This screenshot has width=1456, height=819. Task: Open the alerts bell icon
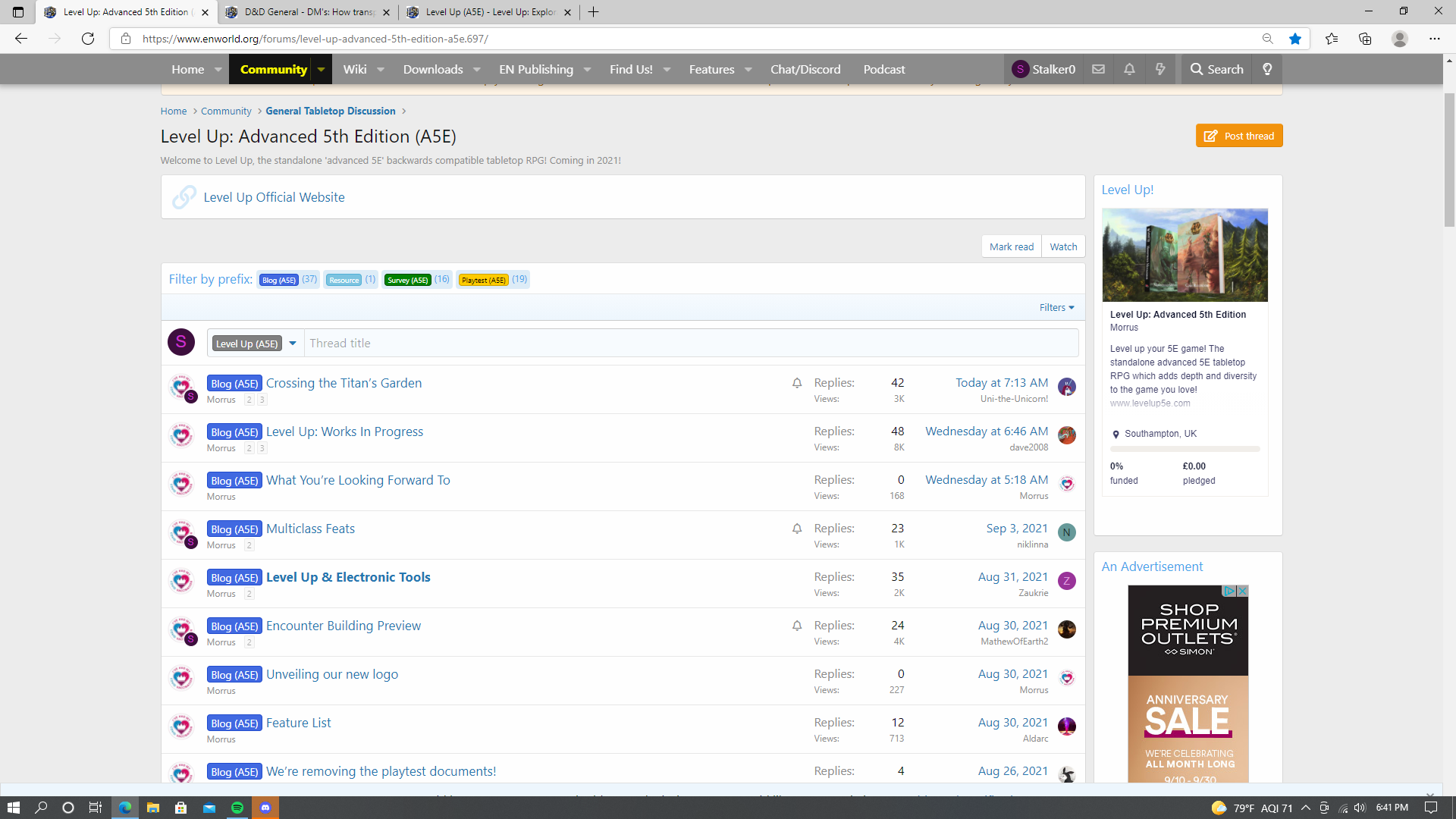tap(1129, 69)
